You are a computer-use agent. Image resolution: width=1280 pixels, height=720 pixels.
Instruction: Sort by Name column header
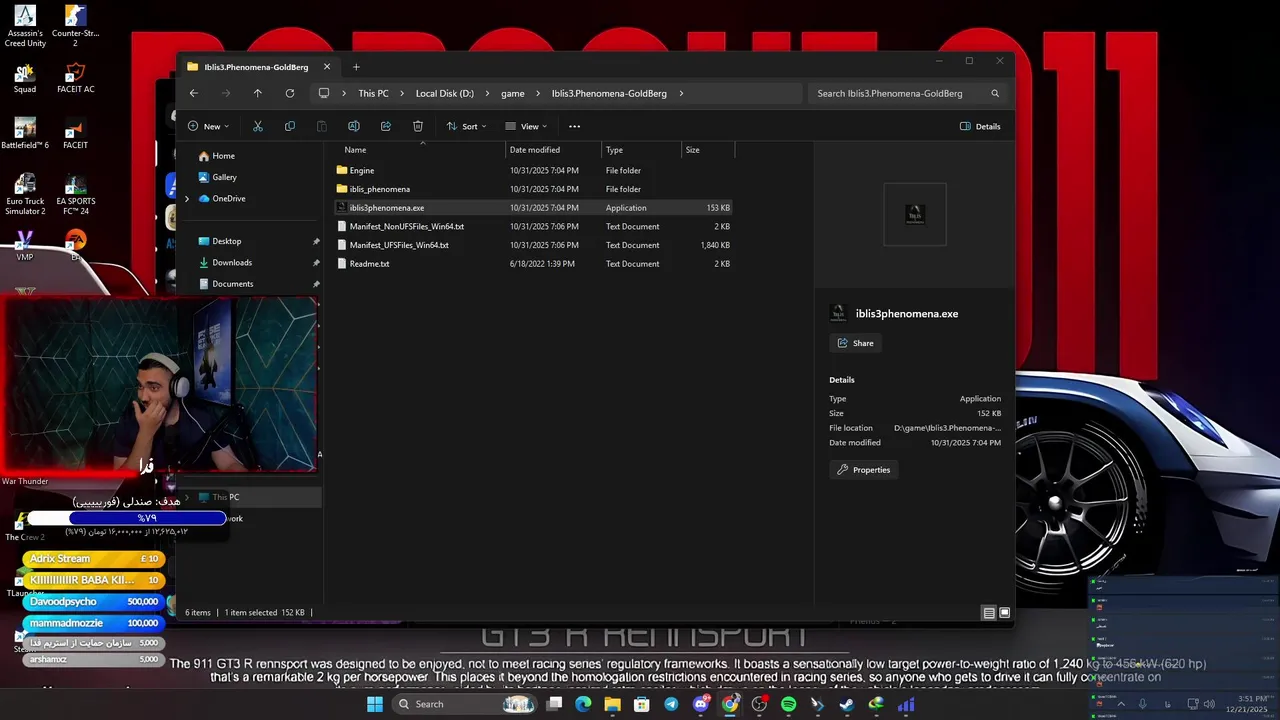click(419, 150)
